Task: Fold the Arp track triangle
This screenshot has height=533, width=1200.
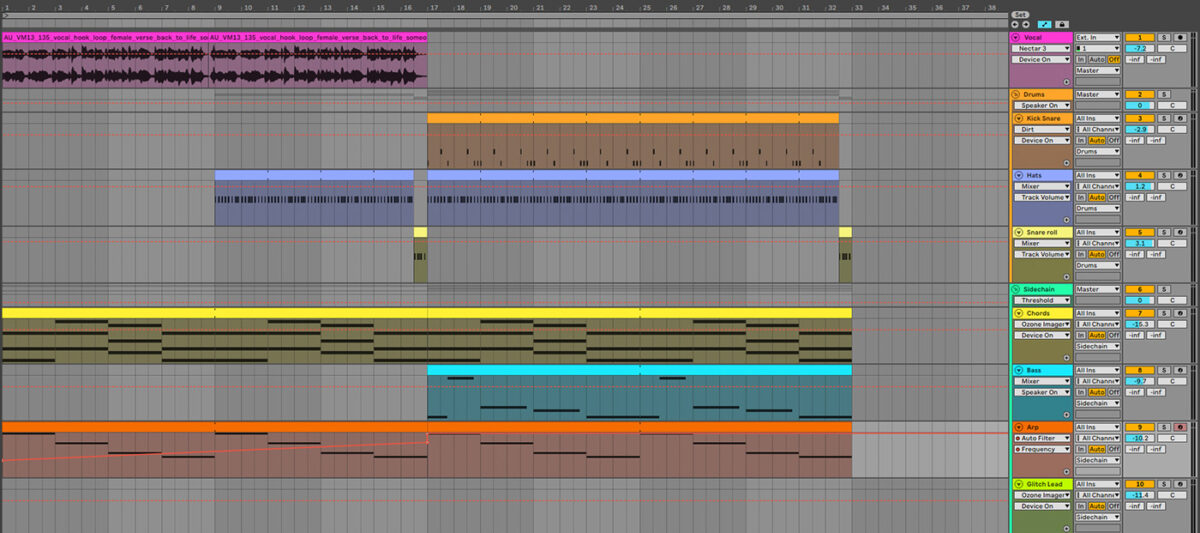Action: coord(1019,427)
